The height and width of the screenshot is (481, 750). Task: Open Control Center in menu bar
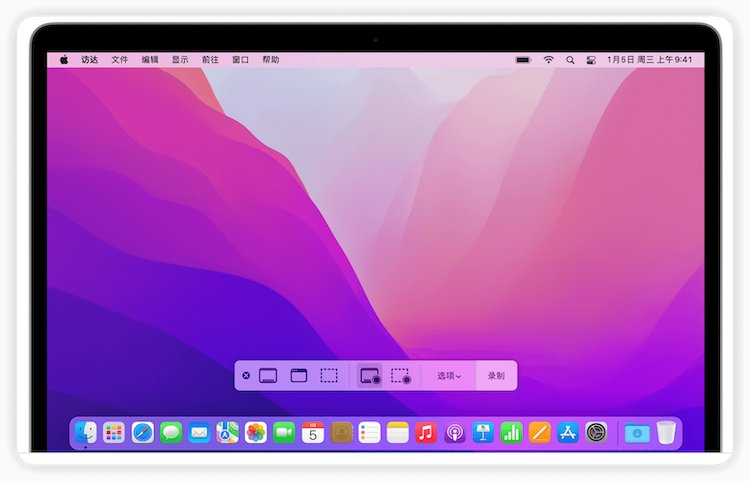591,60
